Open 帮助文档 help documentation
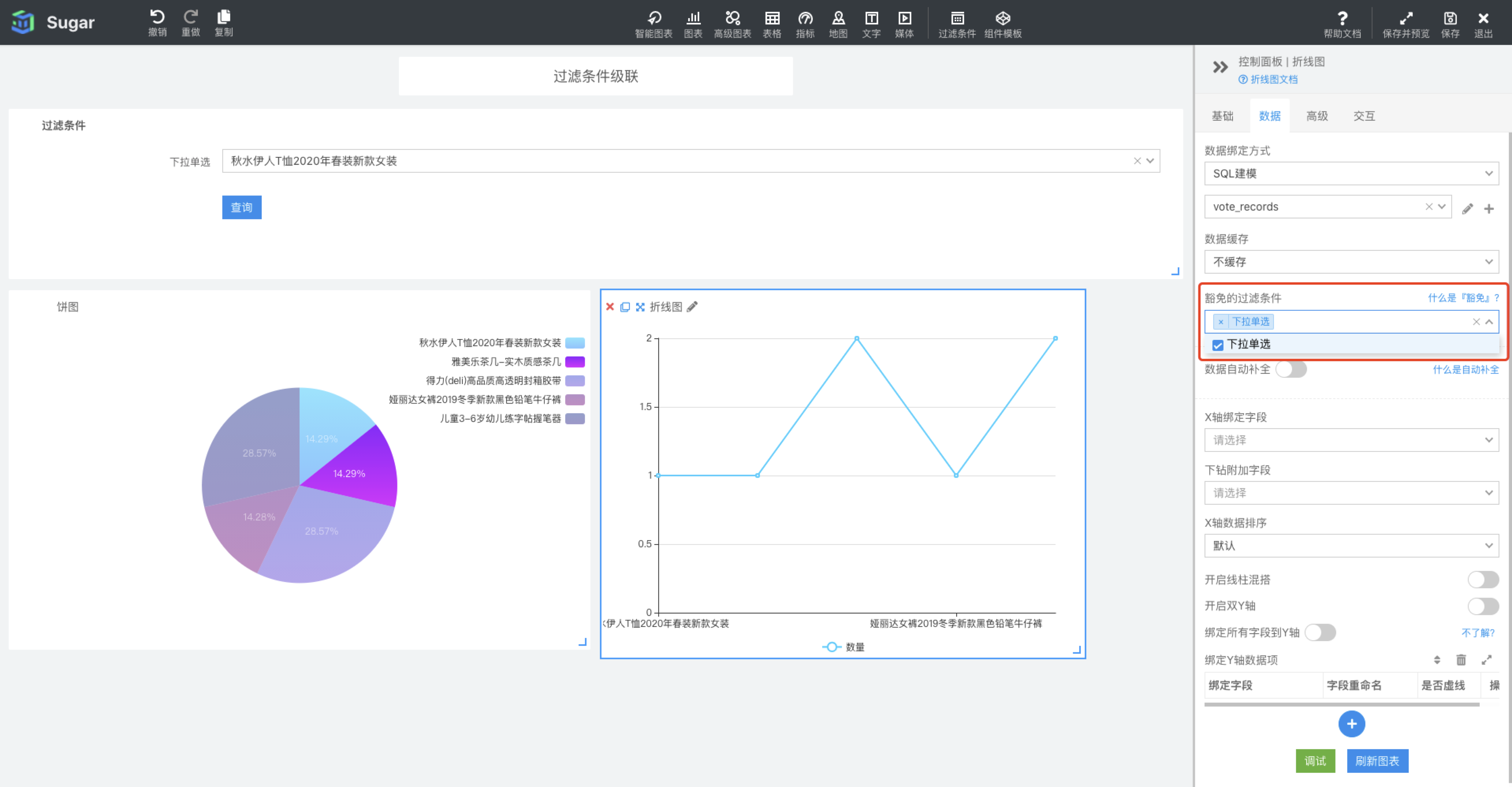 [1343, 25]
